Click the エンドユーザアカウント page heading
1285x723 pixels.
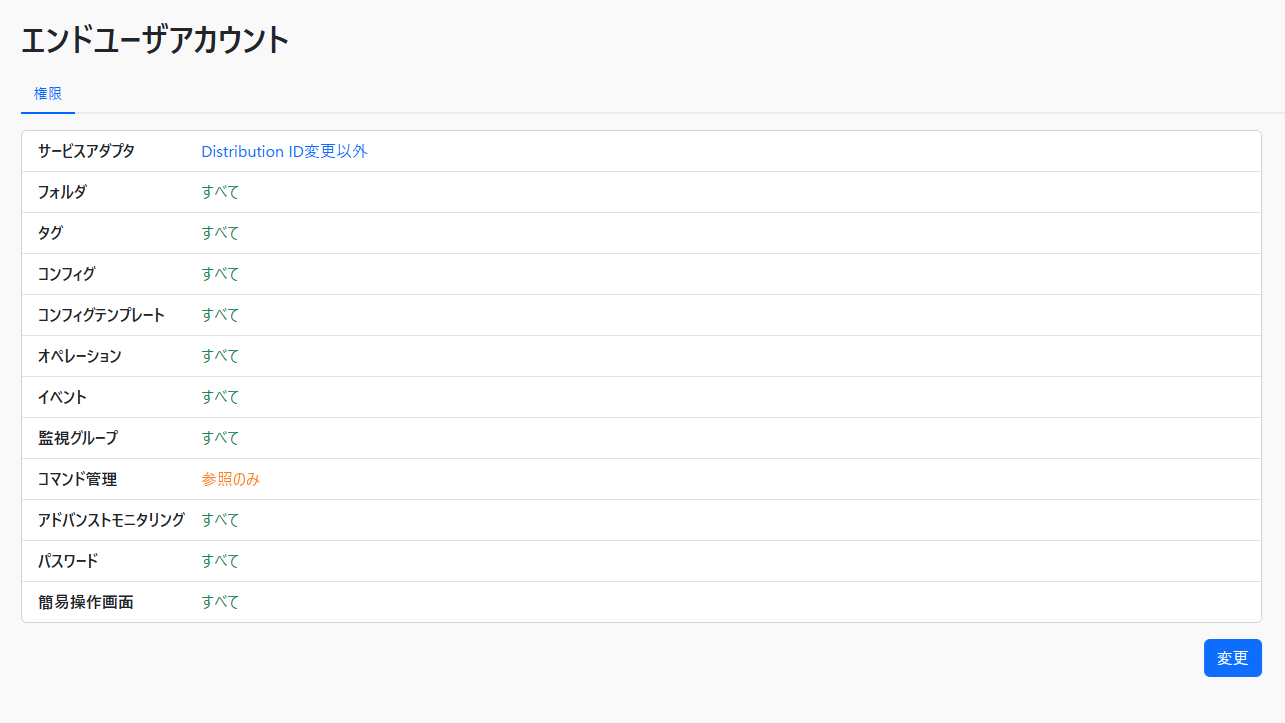point(155,40)
